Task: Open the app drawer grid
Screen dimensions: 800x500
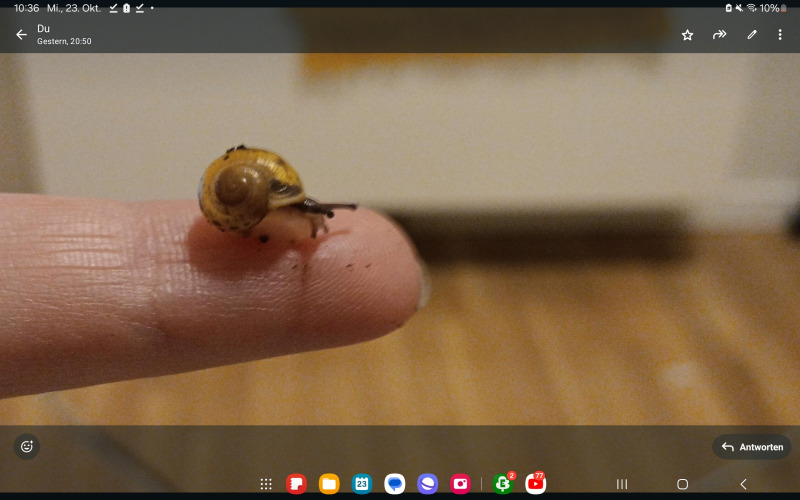Action: click(x=266, y=484)
